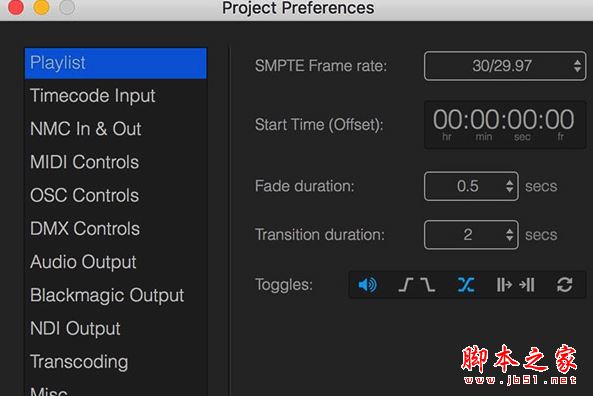Toggle the loop refresh icon
The image size is (593, 396).
[565, 285]
